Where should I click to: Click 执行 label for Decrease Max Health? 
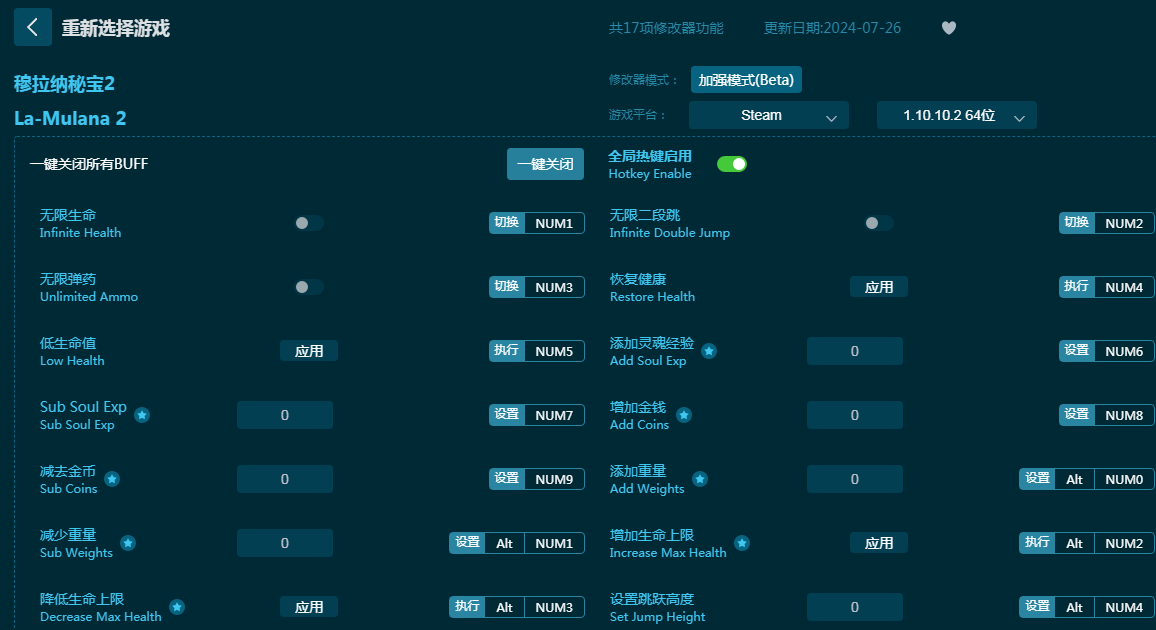pos(467,607)
